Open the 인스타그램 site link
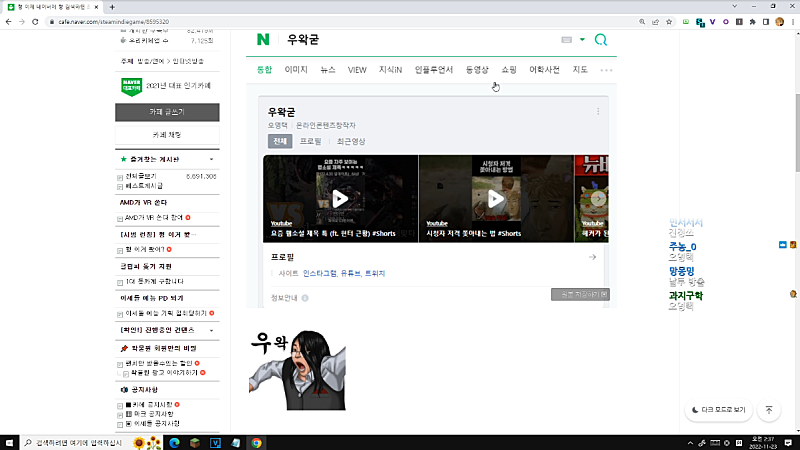This screenshot has height=450, width=800. pyautogui.click(x=319, y=273)
